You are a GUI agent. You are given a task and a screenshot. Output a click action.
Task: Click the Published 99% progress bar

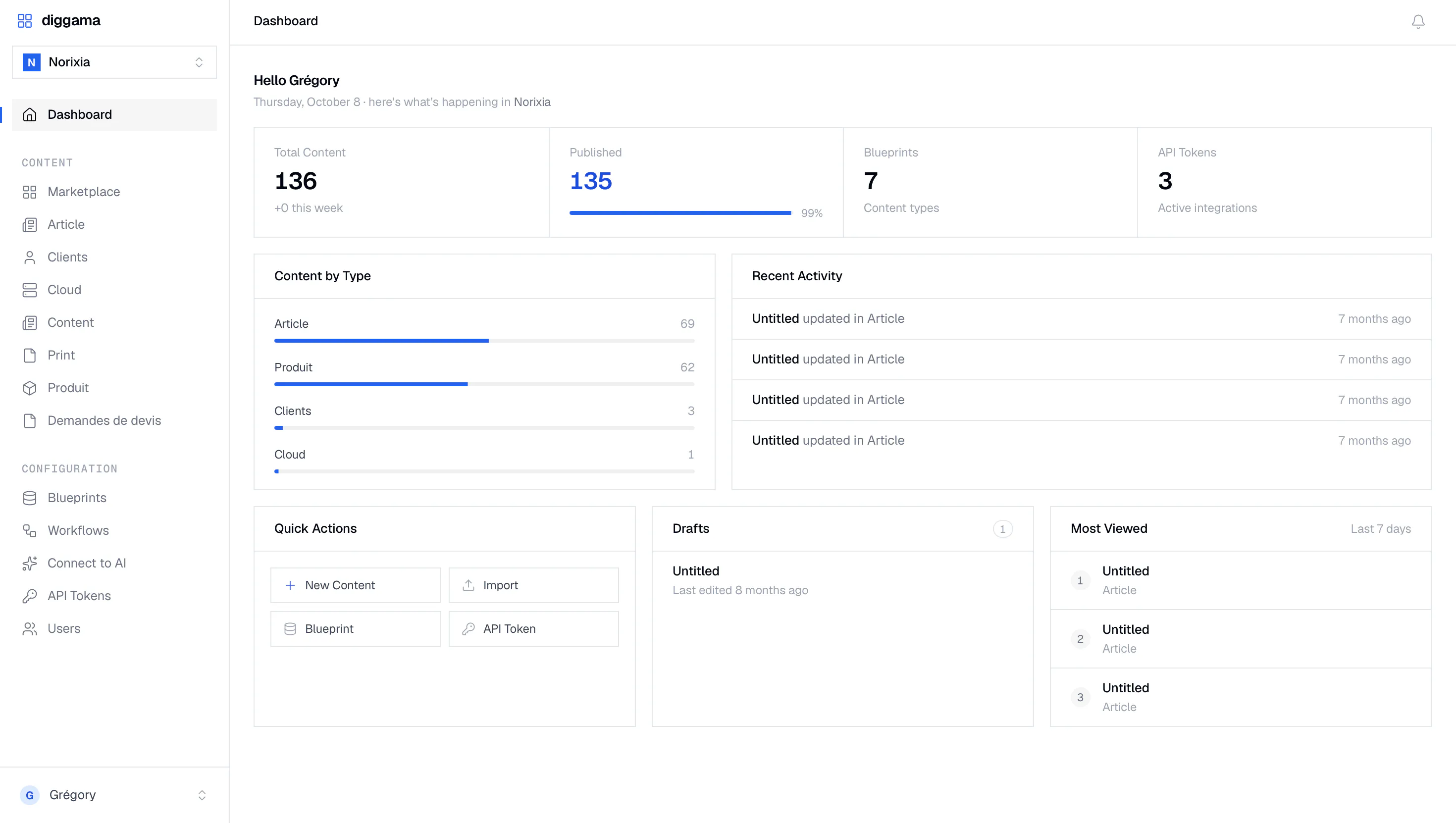click(x=680, y=213)
